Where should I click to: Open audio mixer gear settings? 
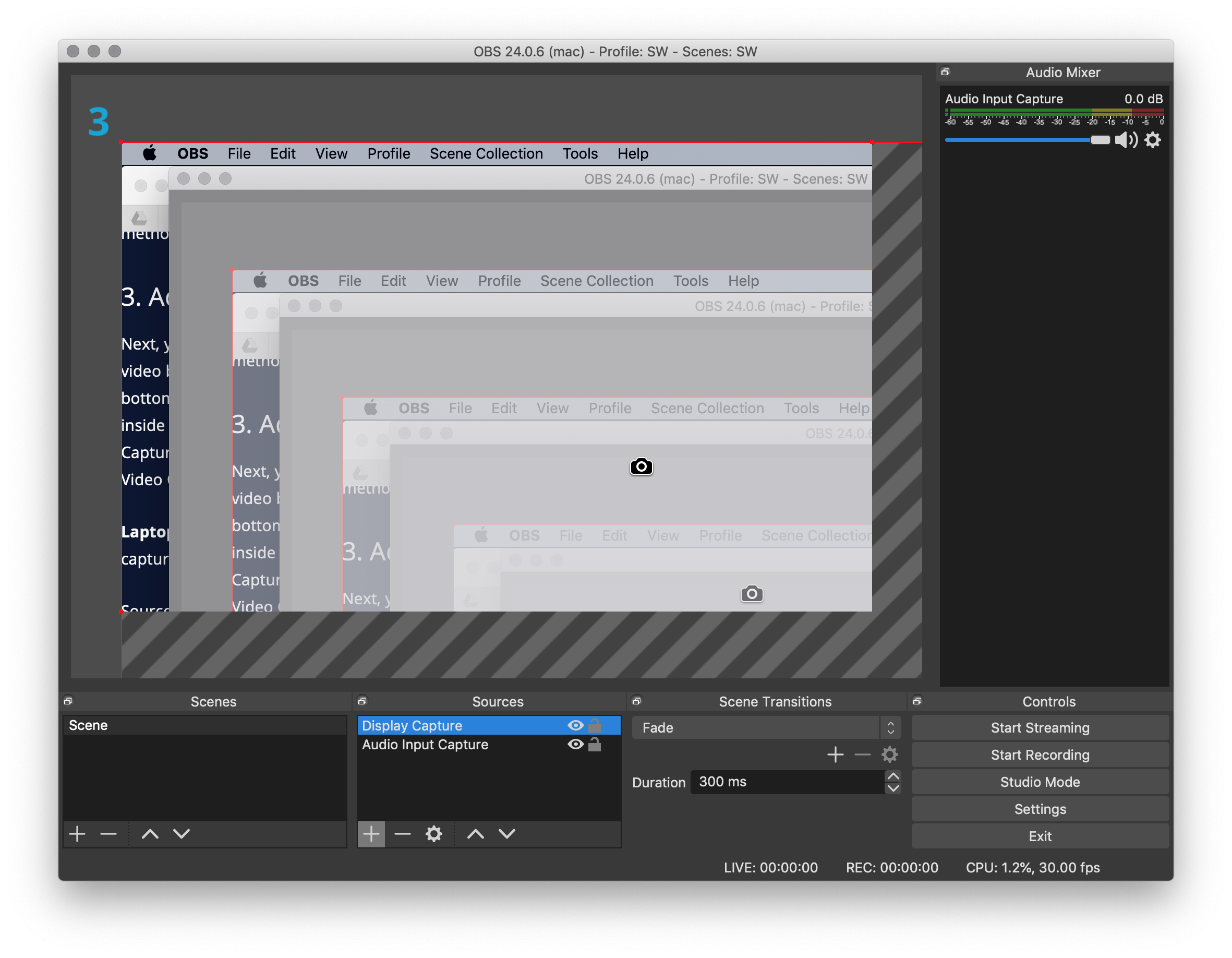pyautogui.click(x=1153, y=140)
